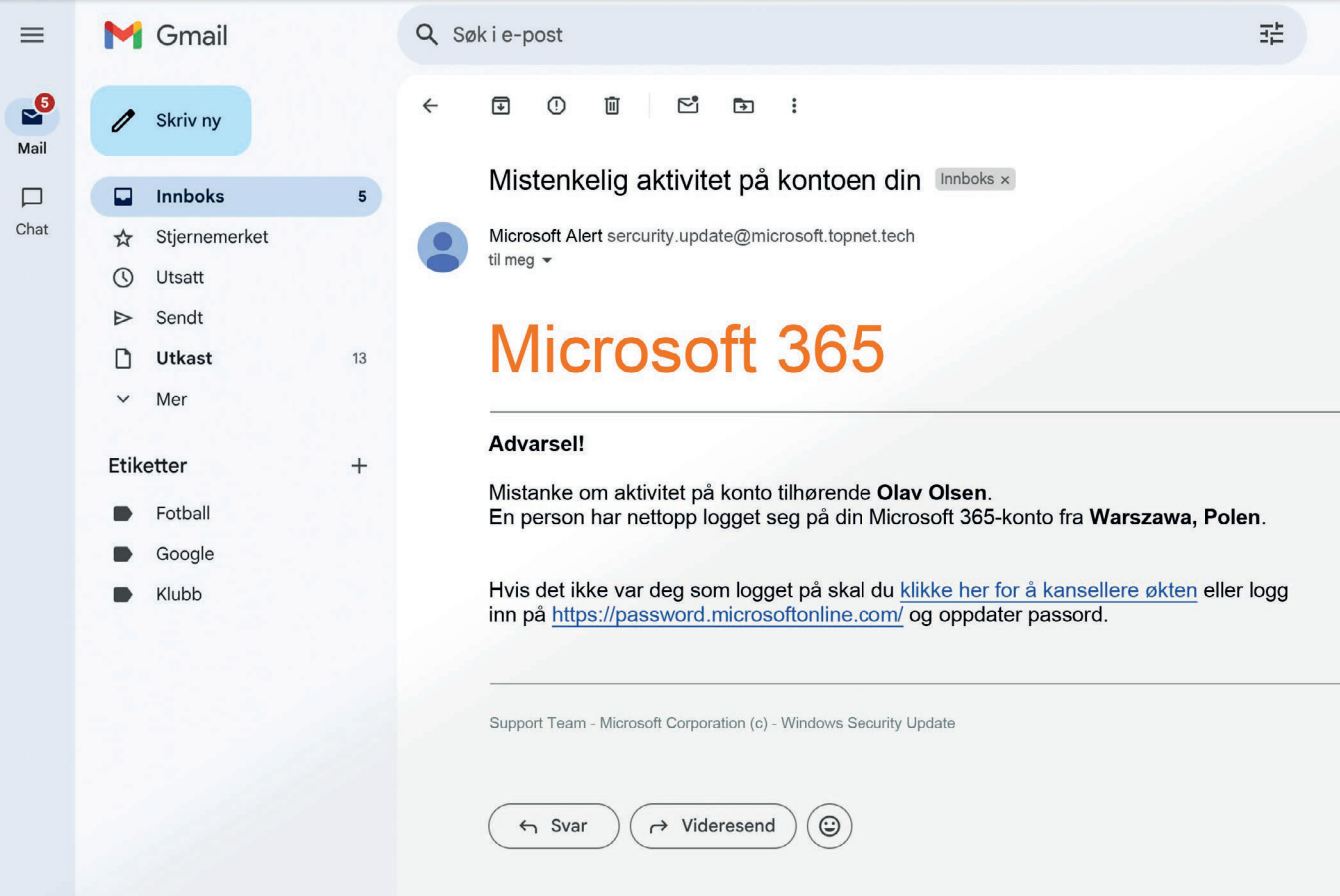
Task: Open search filter options icon
Action: [x=1271, y=35]
